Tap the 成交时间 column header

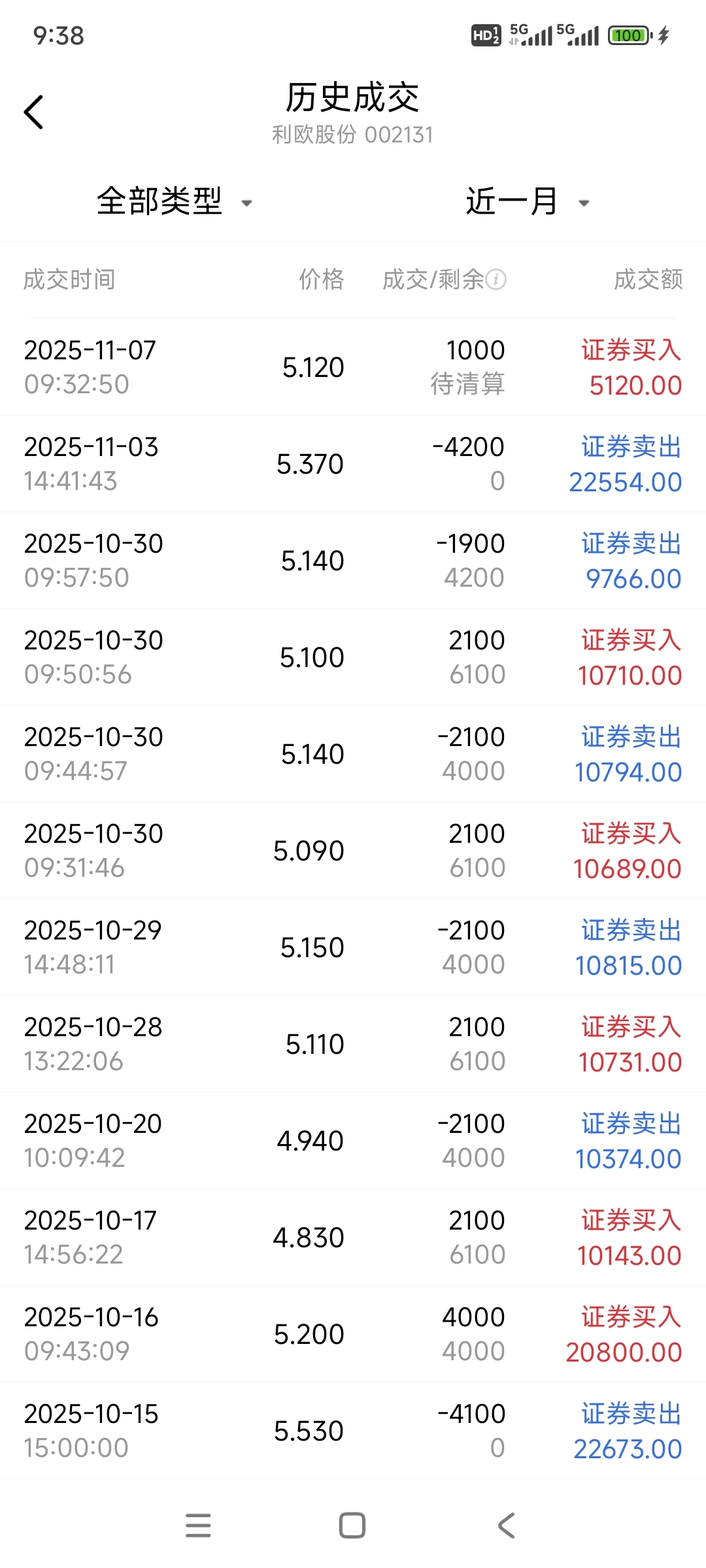pos(69,280)
